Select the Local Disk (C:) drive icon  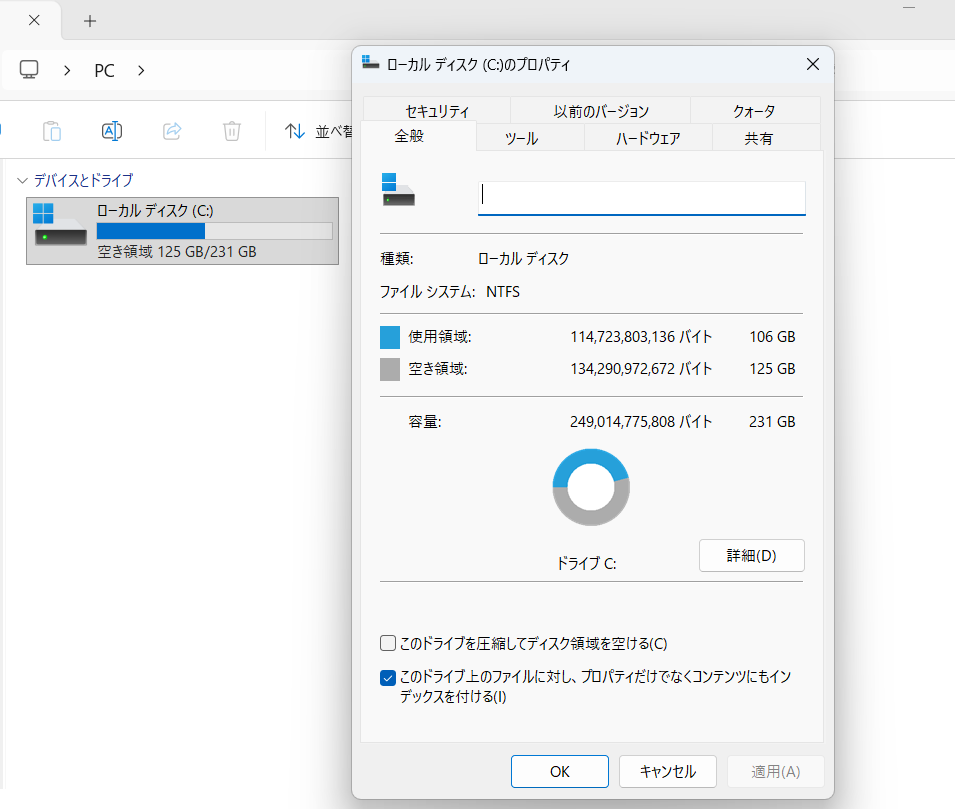coord(60,225)
